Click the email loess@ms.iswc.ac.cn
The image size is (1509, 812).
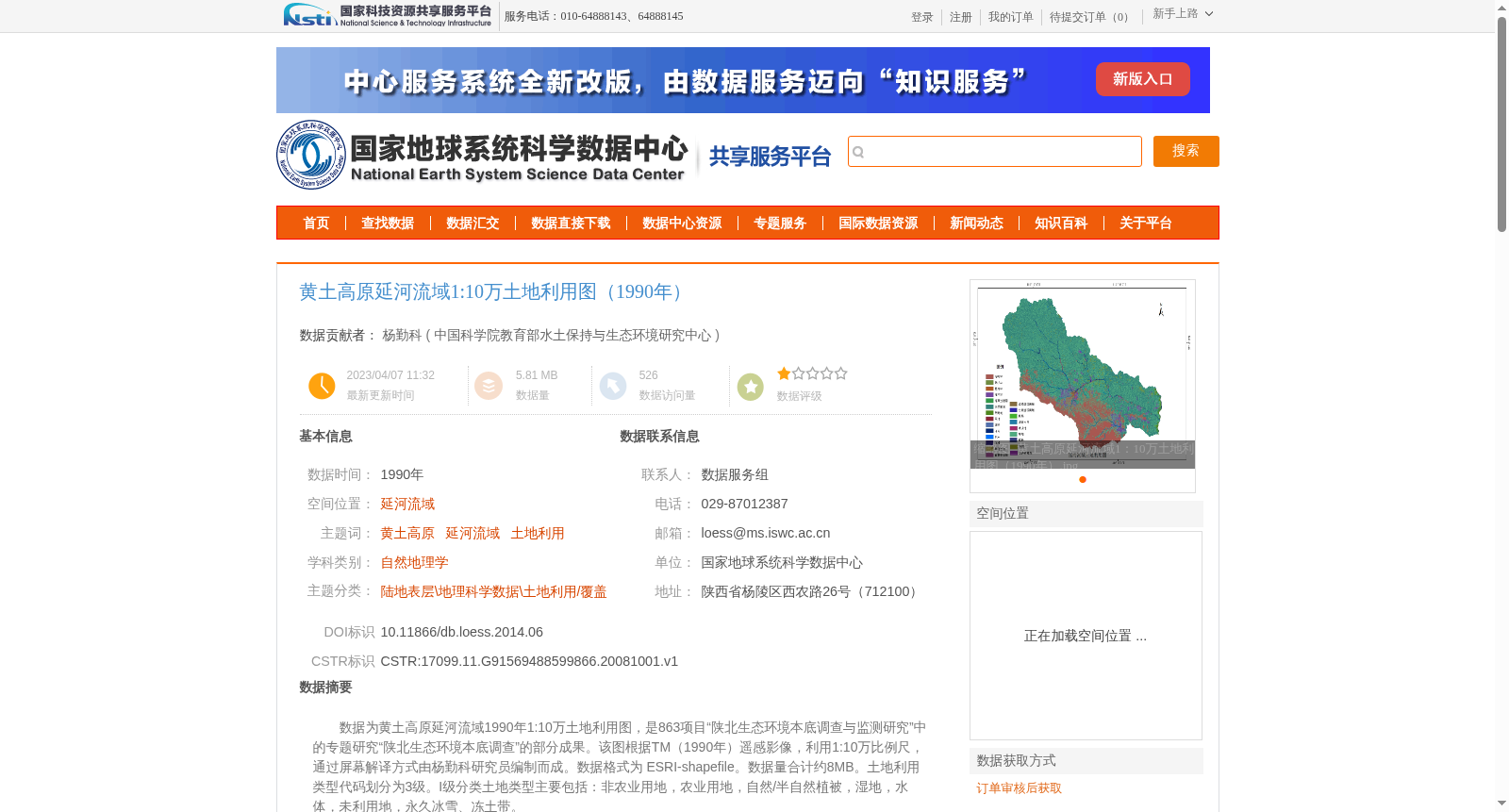[766, 533]
